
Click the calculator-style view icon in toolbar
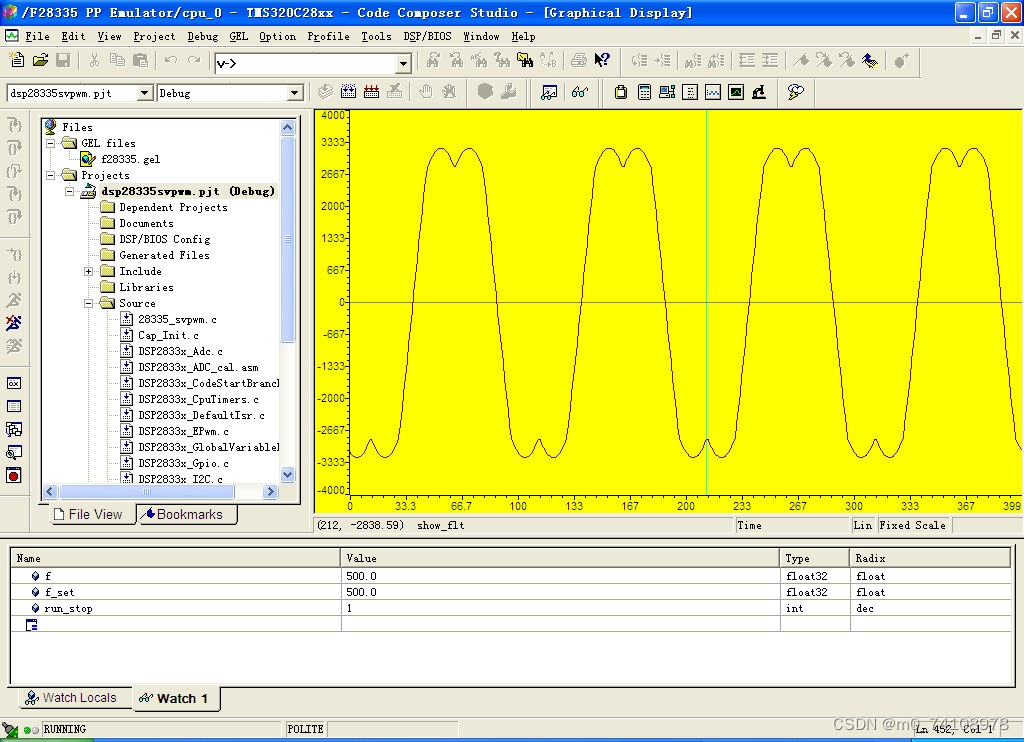coord(644,92)
